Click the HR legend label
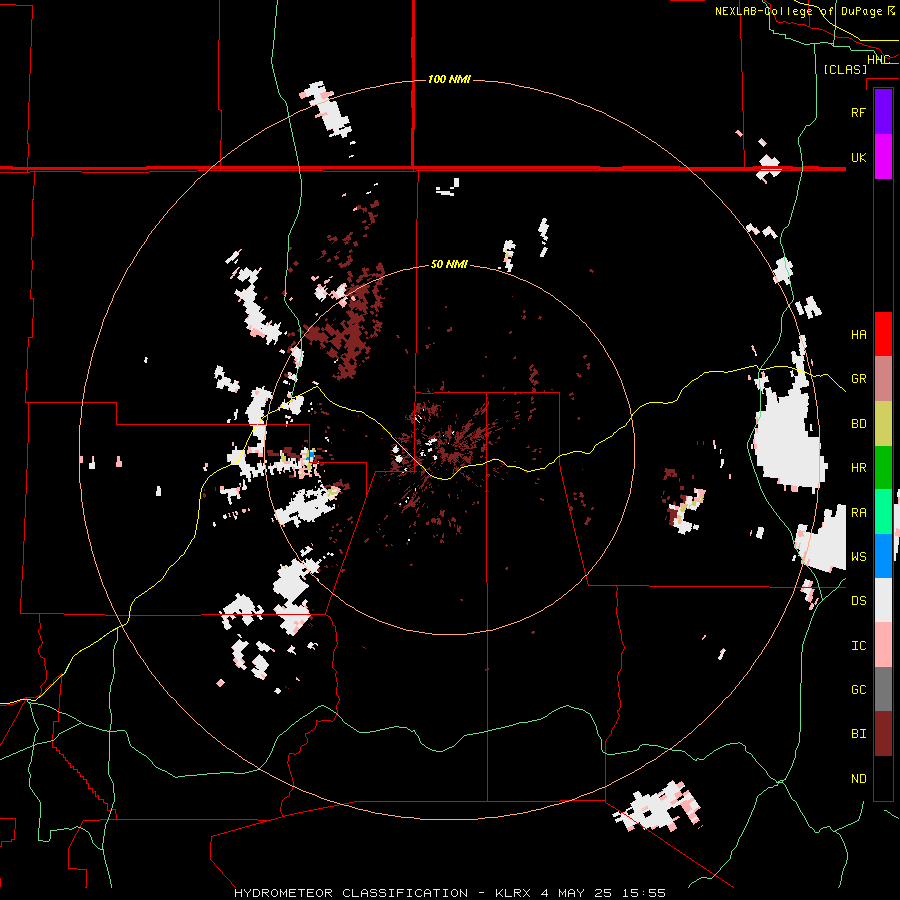 click(858, 468)
